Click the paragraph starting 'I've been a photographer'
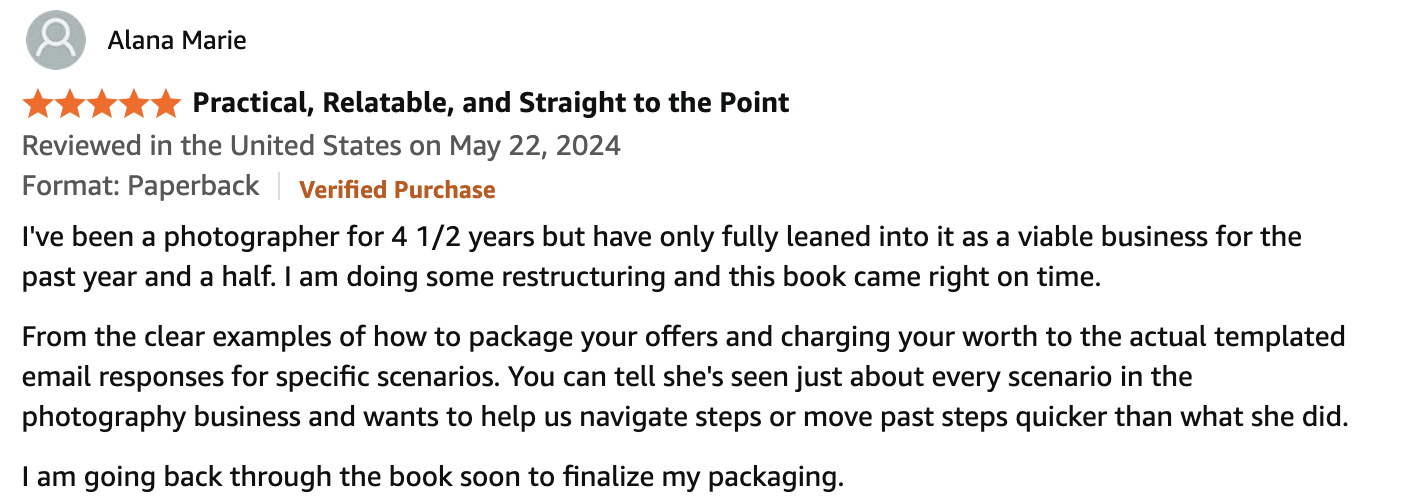Screen dimensions: 1422x502 click(662, 257)
